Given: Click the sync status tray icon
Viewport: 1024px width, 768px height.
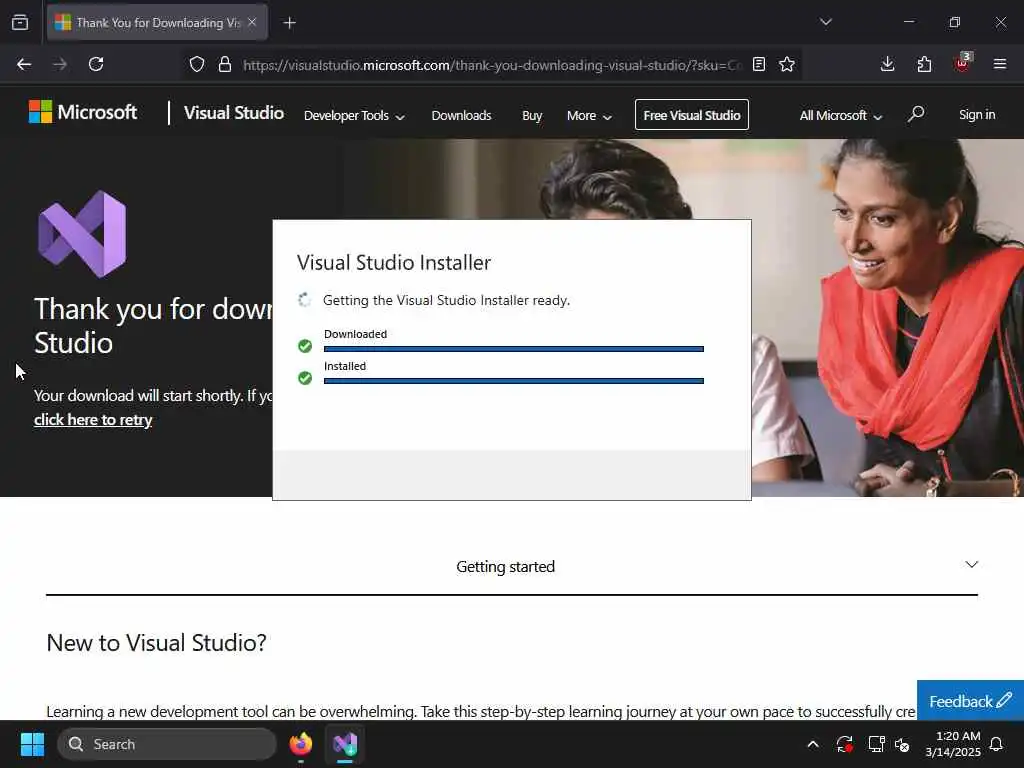Looking at the screenshot, I should tap(844, 744).
